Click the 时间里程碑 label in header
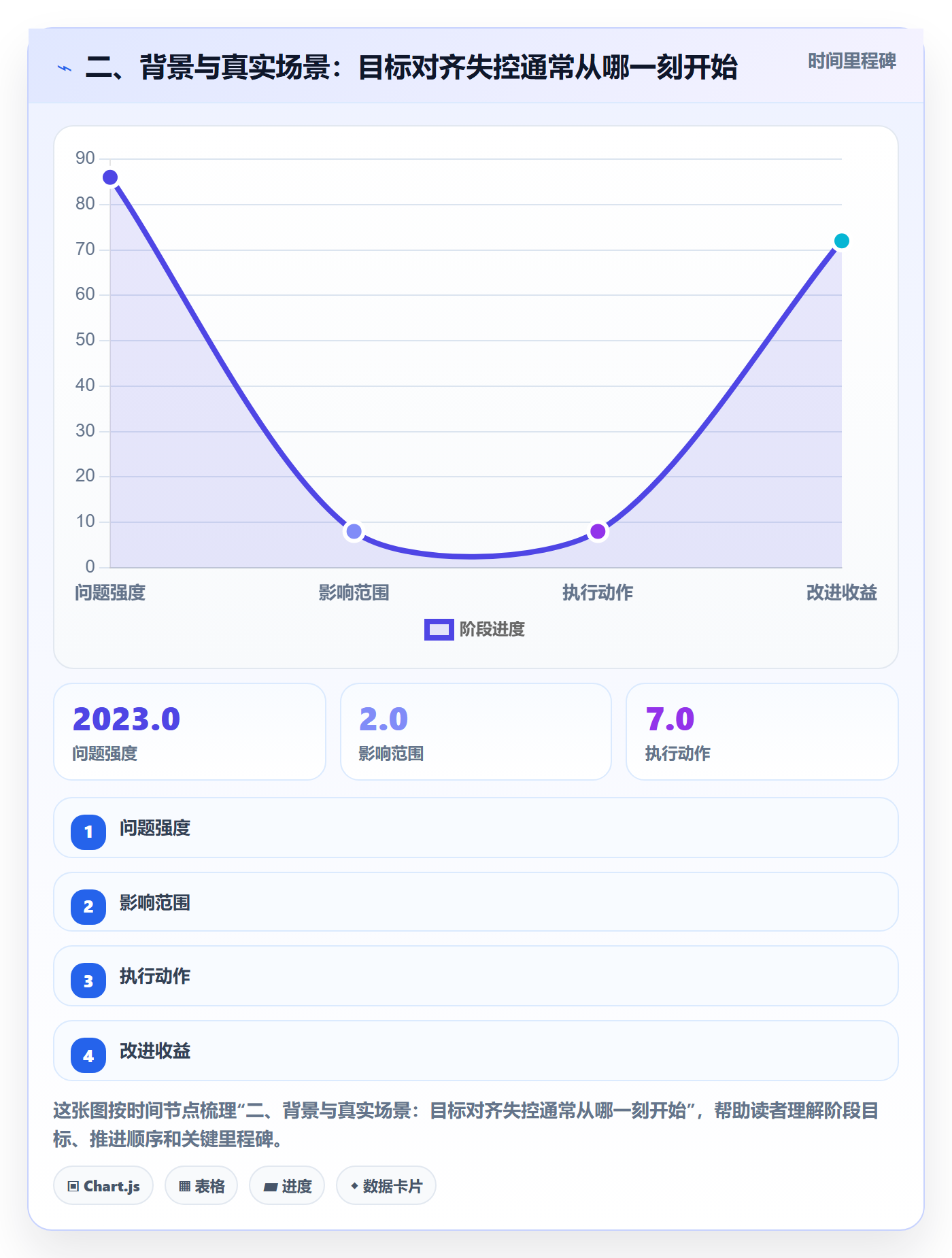This screenshot has height=1258, width=952. (851, 61)
